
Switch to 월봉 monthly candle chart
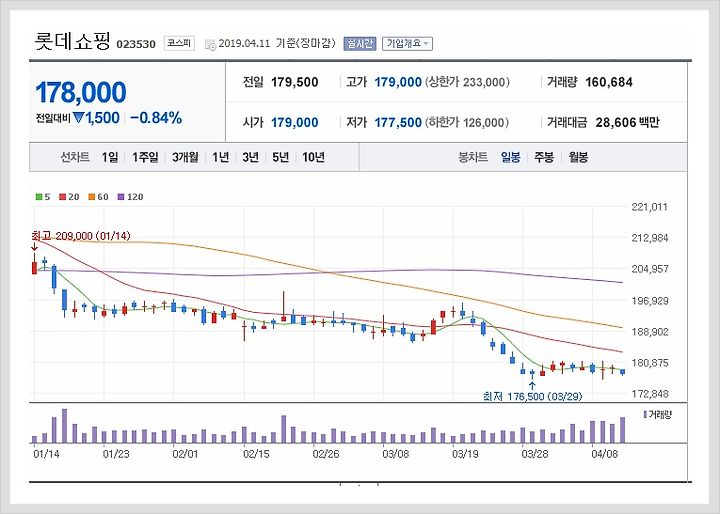click(578, 157)
